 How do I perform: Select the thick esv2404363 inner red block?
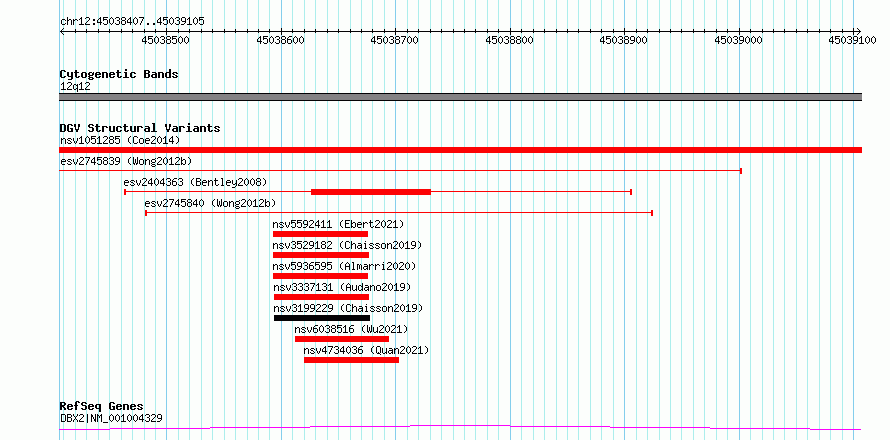[371, 192]
